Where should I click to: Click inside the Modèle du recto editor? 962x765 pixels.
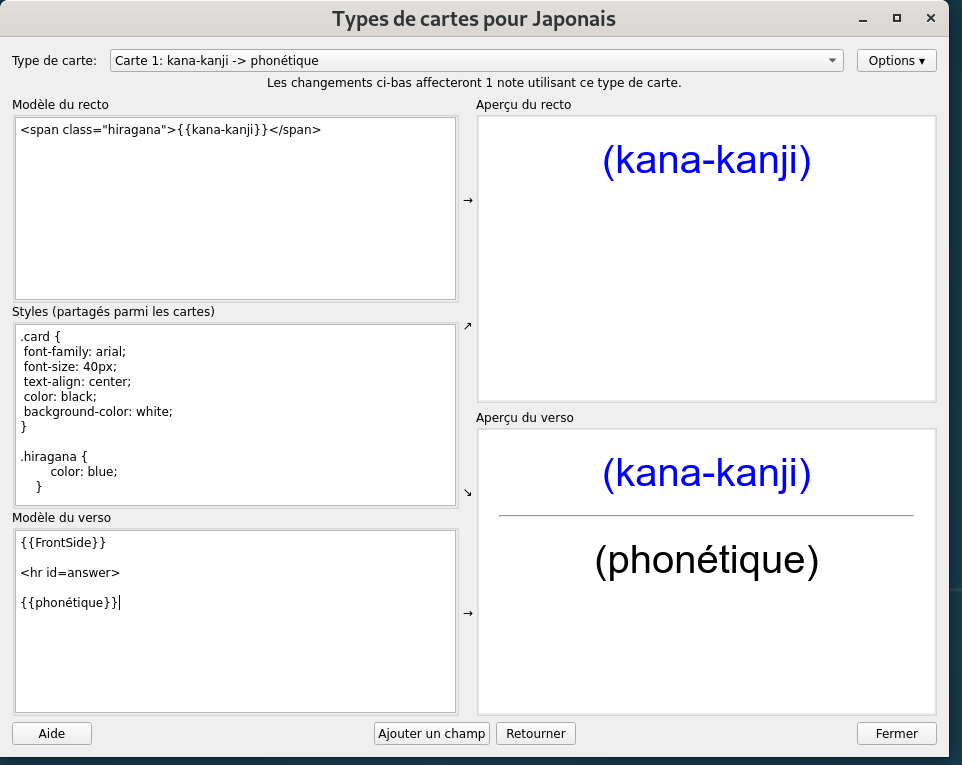(x=235, y=210)
